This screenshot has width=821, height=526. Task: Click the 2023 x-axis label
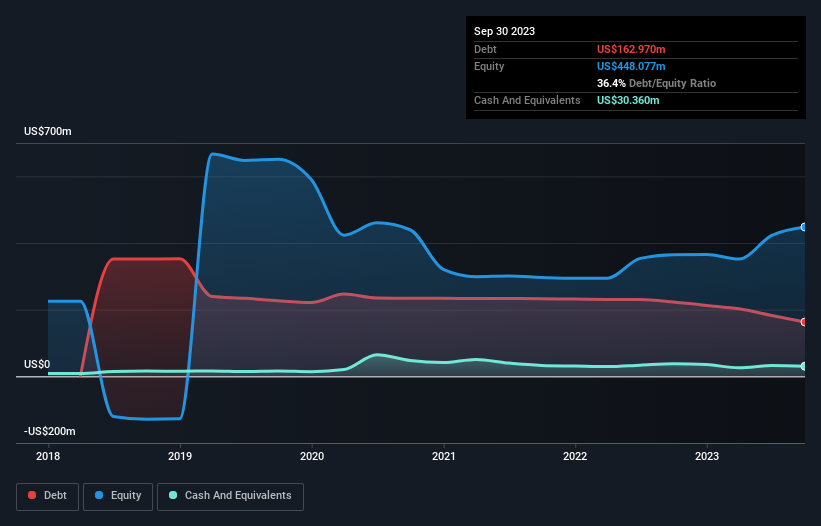click(x=707, y=456)
